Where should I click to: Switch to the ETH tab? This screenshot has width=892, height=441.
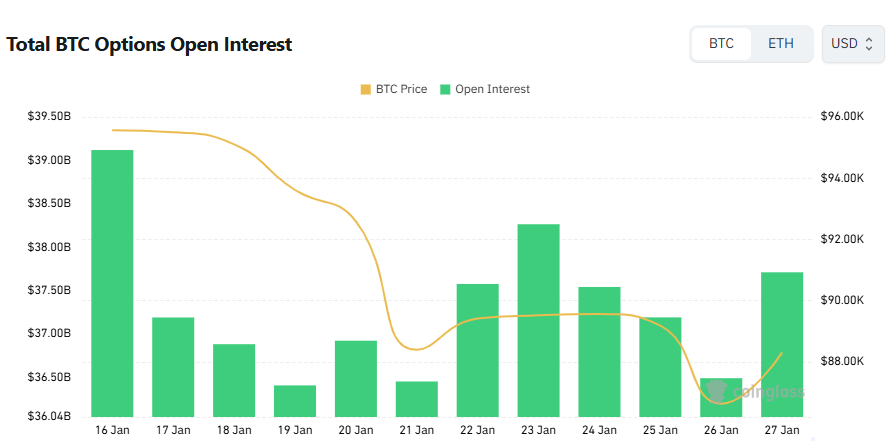coord(781,44)
